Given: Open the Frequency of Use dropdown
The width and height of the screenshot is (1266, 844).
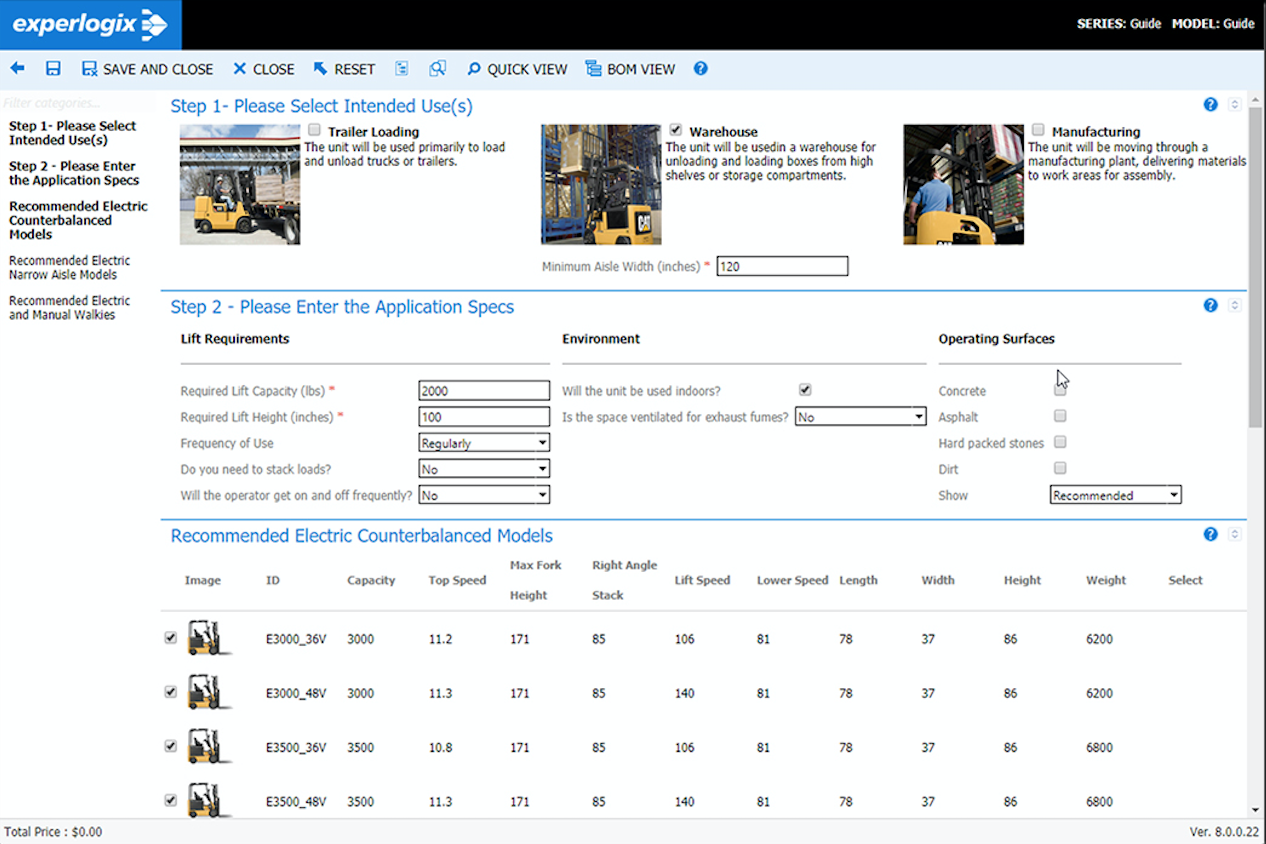Looking at the screenshot, I should pos(484,443).
